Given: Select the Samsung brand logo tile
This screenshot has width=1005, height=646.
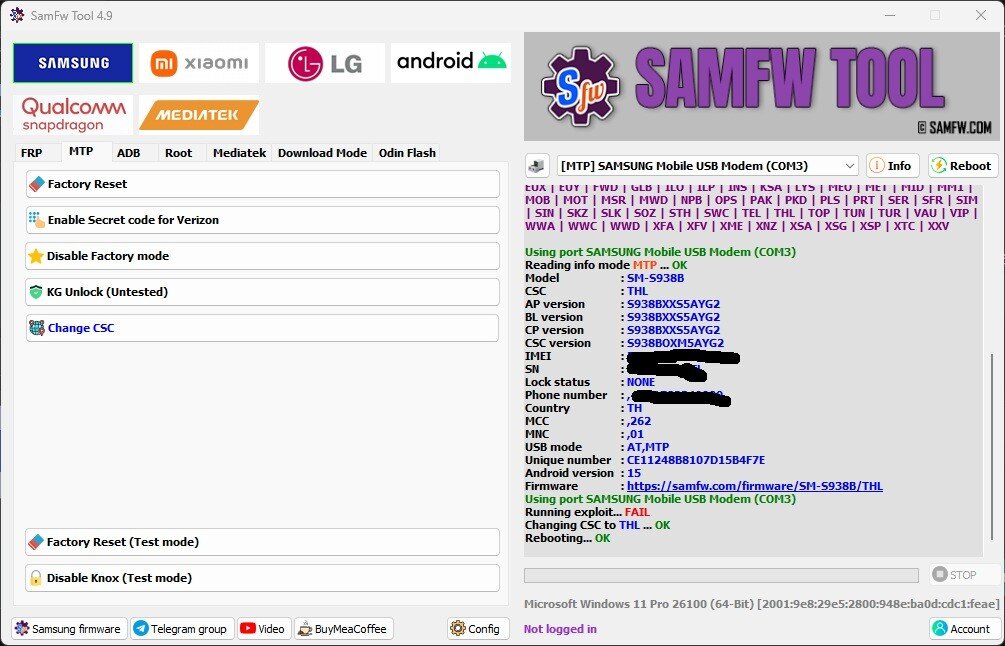Looking at the screenshot, I should pos(73,63).
